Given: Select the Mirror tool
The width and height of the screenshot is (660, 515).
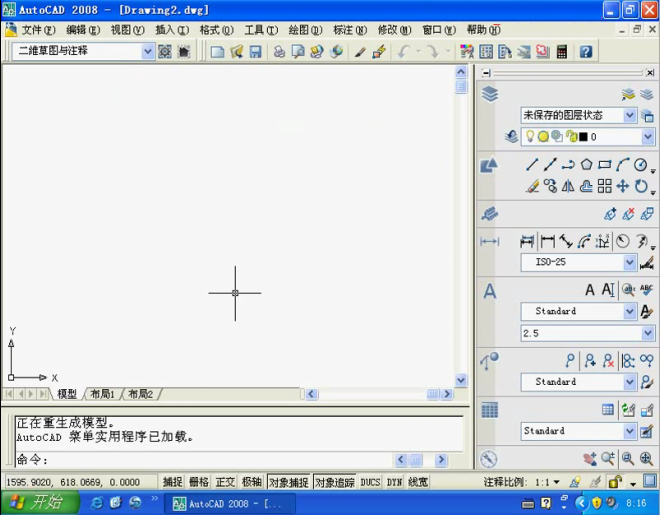Looking at the screenshot, I should [x=568, y=186].
